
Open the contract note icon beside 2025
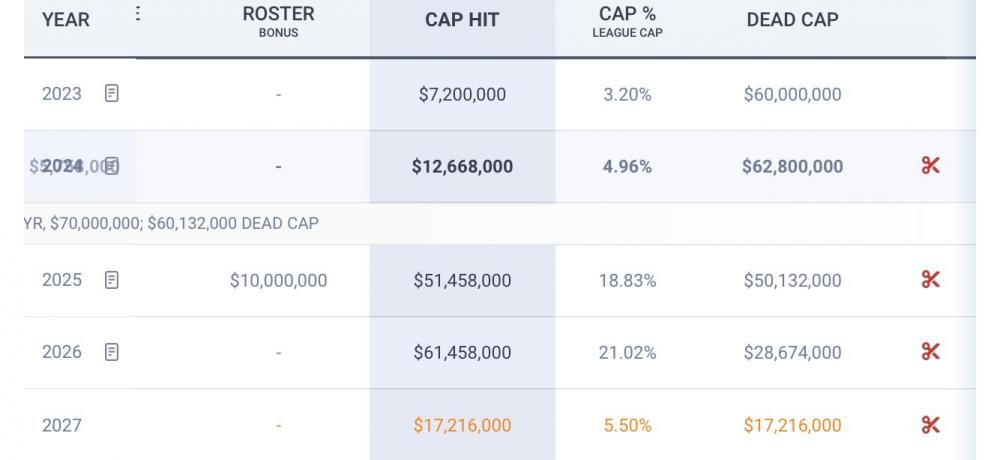pyautogui.click(x=112, y=280)
